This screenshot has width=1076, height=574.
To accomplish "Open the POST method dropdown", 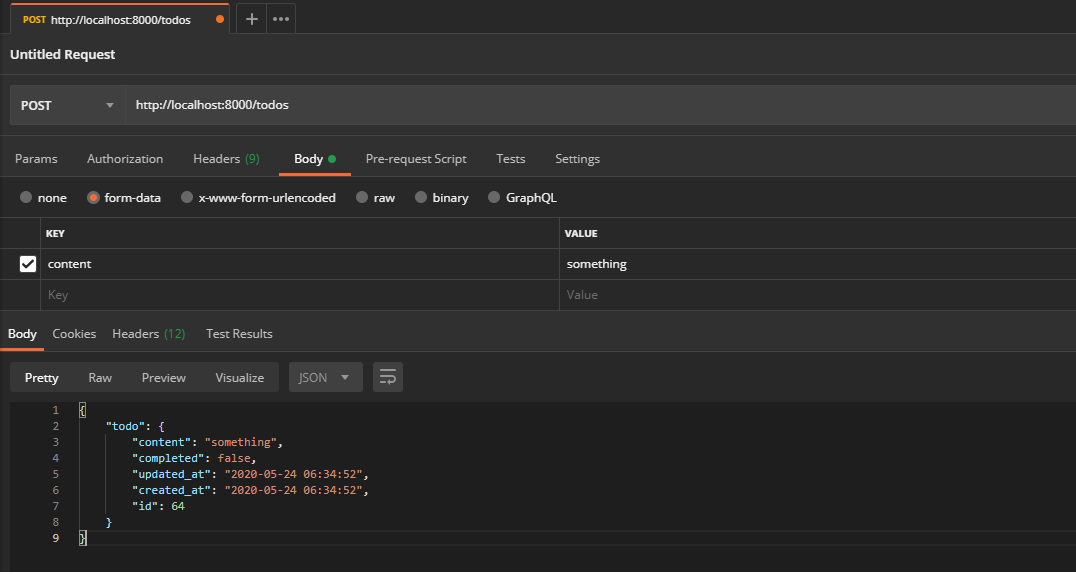I will point(67,105).
